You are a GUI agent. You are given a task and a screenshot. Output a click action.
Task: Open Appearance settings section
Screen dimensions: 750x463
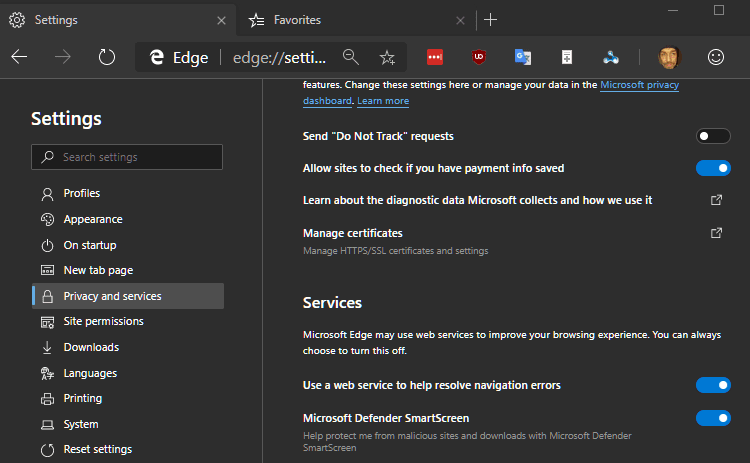coord(127,219)
